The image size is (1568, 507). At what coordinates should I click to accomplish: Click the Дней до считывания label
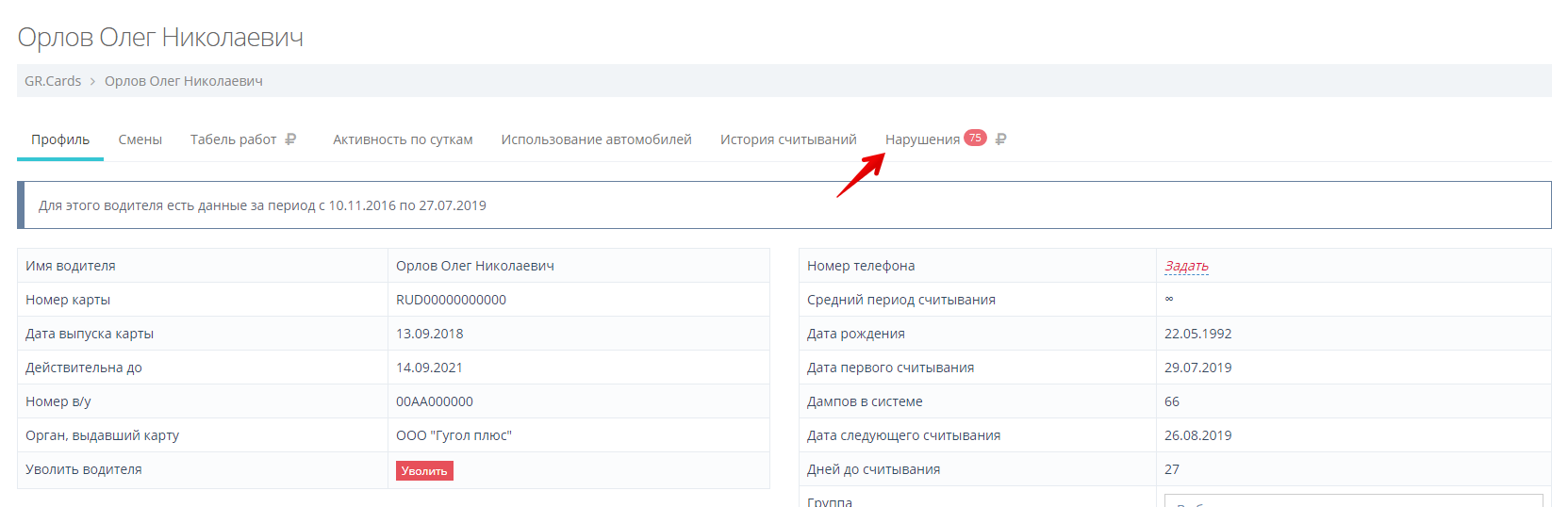coord(874,469)
